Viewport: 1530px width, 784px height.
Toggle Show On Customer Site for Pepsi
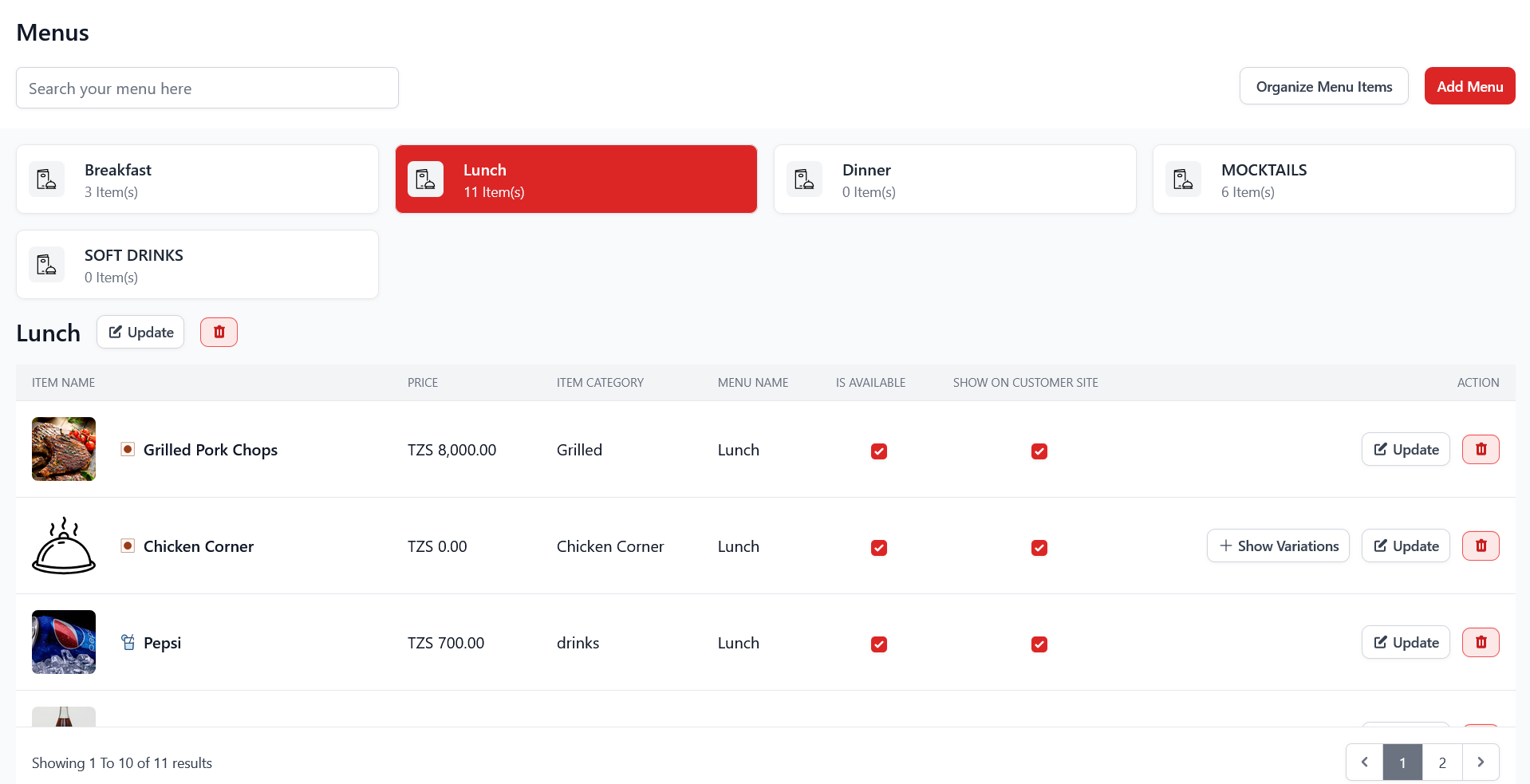pos(1039,644)
